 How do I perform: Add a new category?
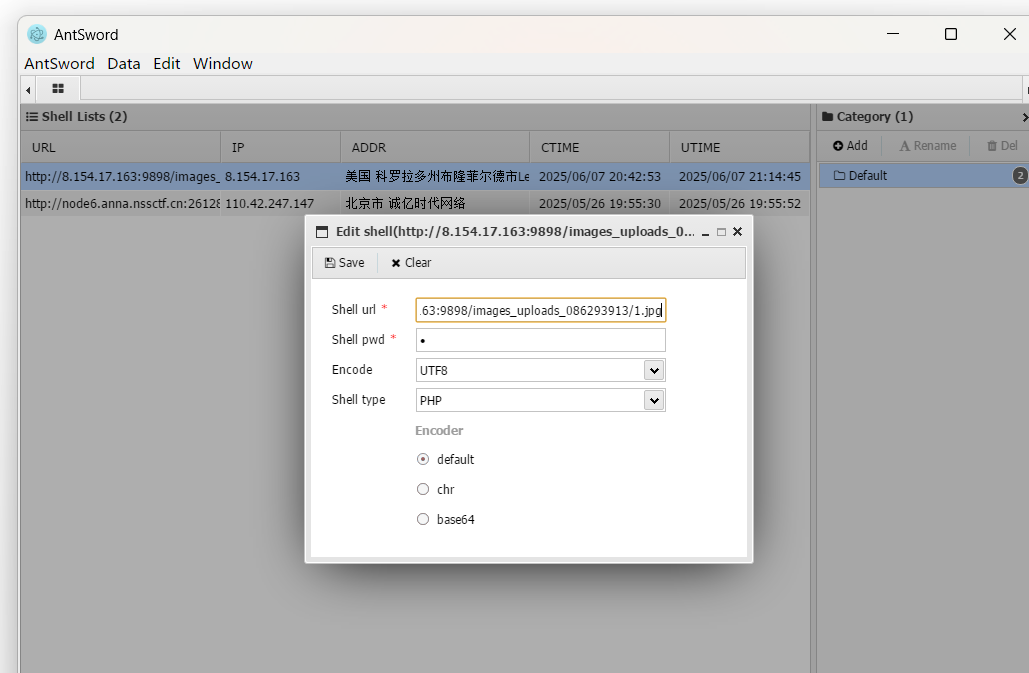point(850,146)
